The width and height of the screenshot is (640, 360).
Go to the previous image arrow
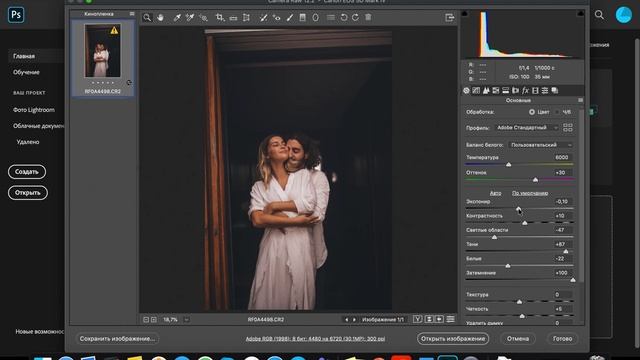[x=347, y=320]
